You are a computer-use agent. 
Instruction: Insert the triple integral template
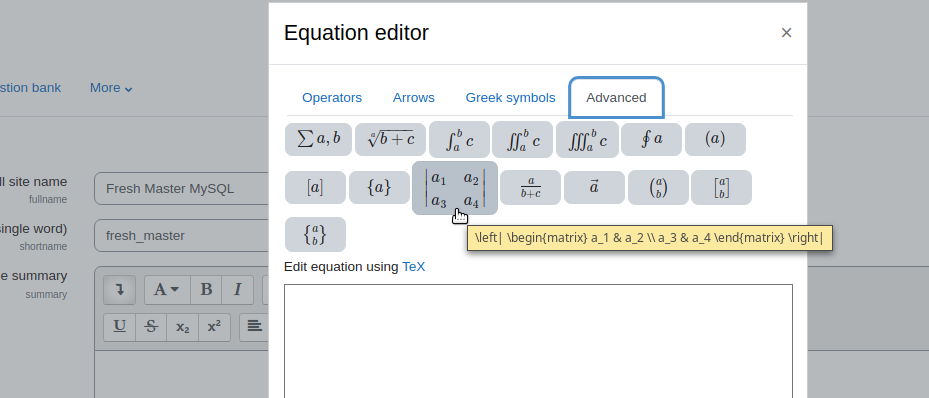[587, 140]
